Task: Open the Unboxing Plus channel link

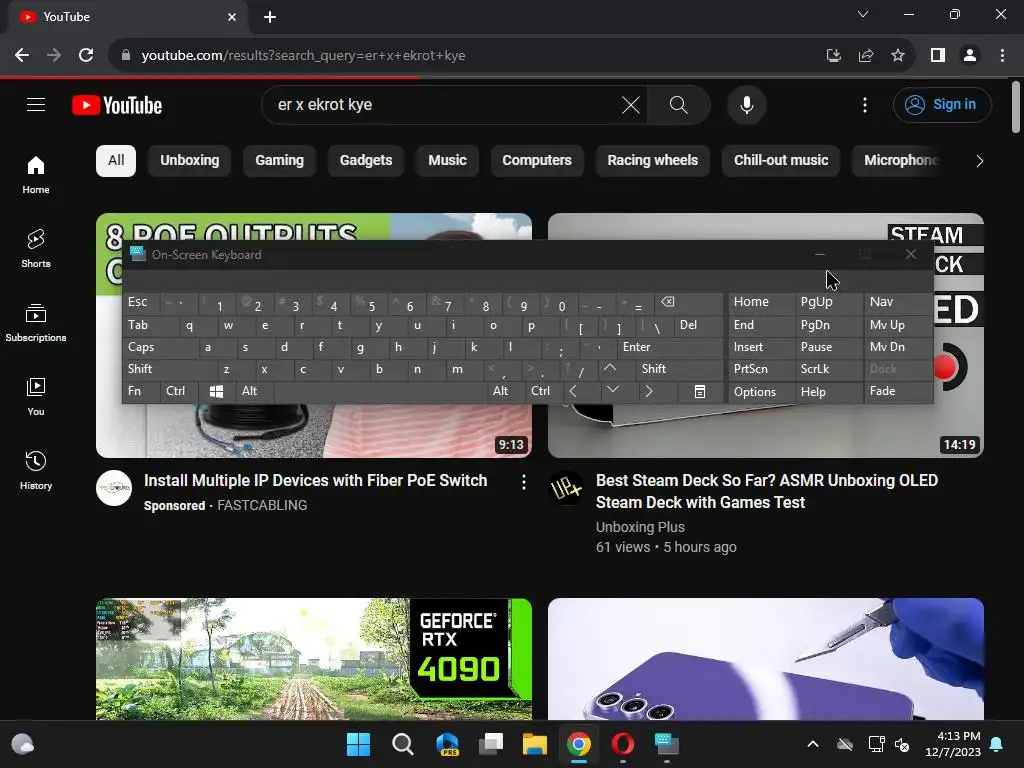Action: point(640,527)
